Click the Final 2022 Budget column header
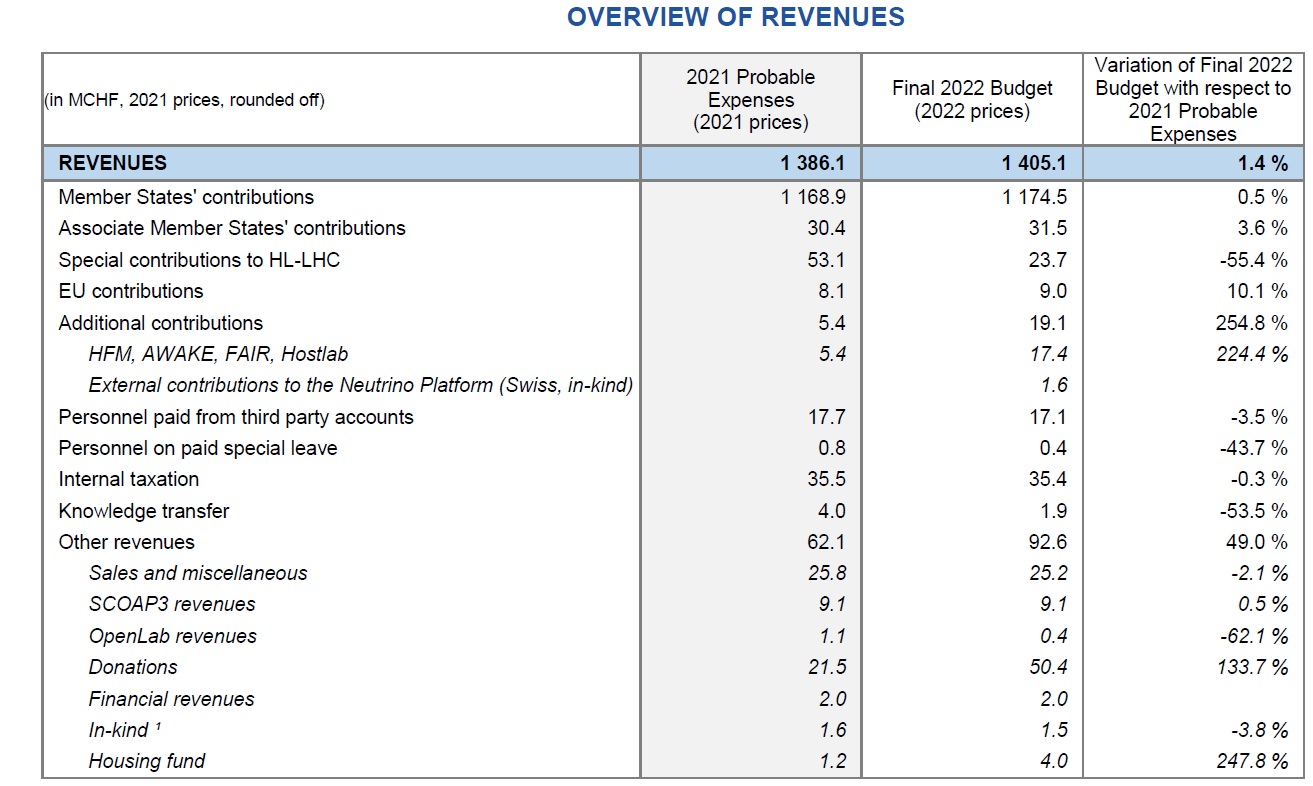 971,100
